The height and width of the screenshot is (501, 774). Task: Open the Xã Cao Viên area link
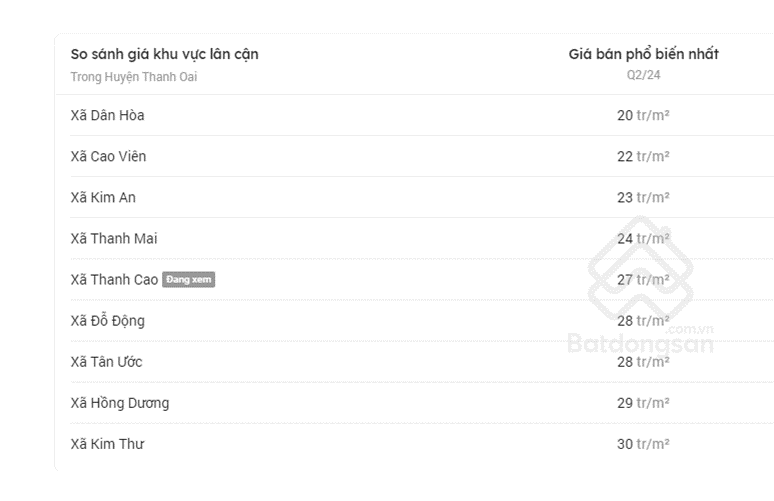(x=108, y=156)
